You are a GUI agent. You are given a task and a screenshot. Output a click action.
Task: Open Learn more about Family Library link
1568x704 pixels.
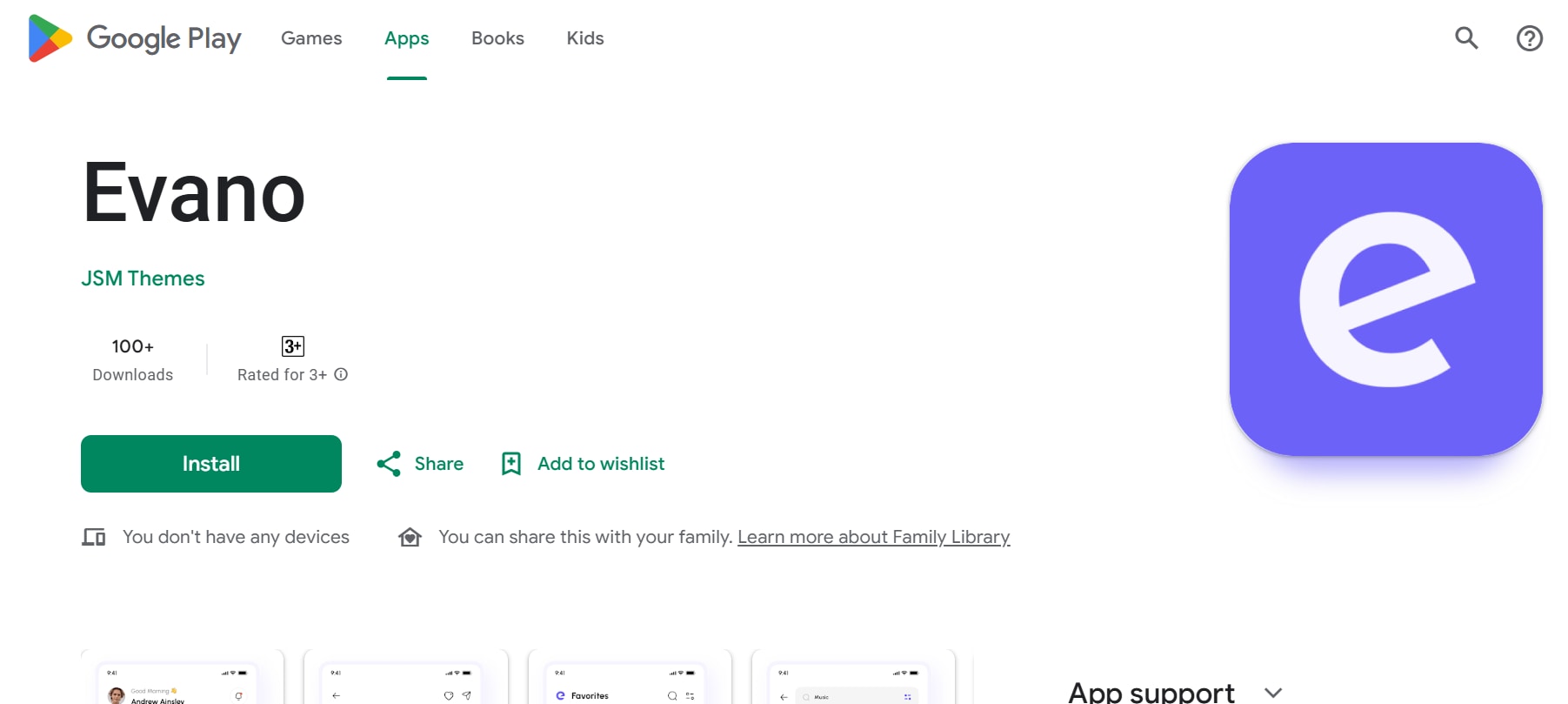(x=873, y=537)
